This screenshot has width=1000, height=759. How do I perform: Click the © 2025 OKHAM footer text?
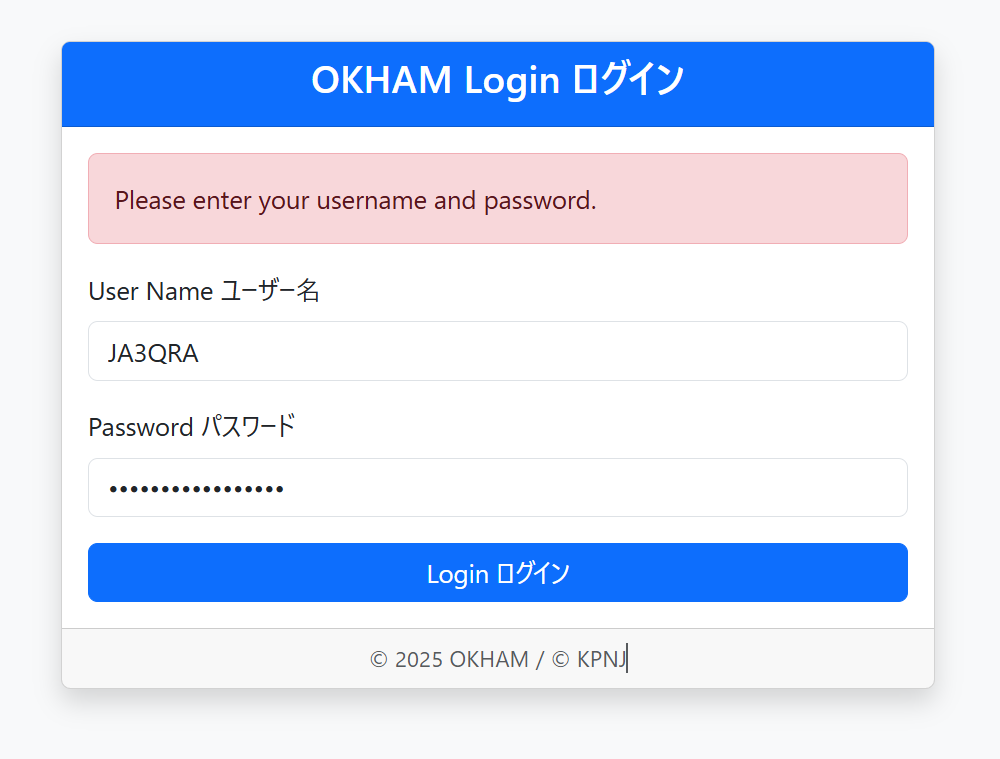click(x=449, y=659)
